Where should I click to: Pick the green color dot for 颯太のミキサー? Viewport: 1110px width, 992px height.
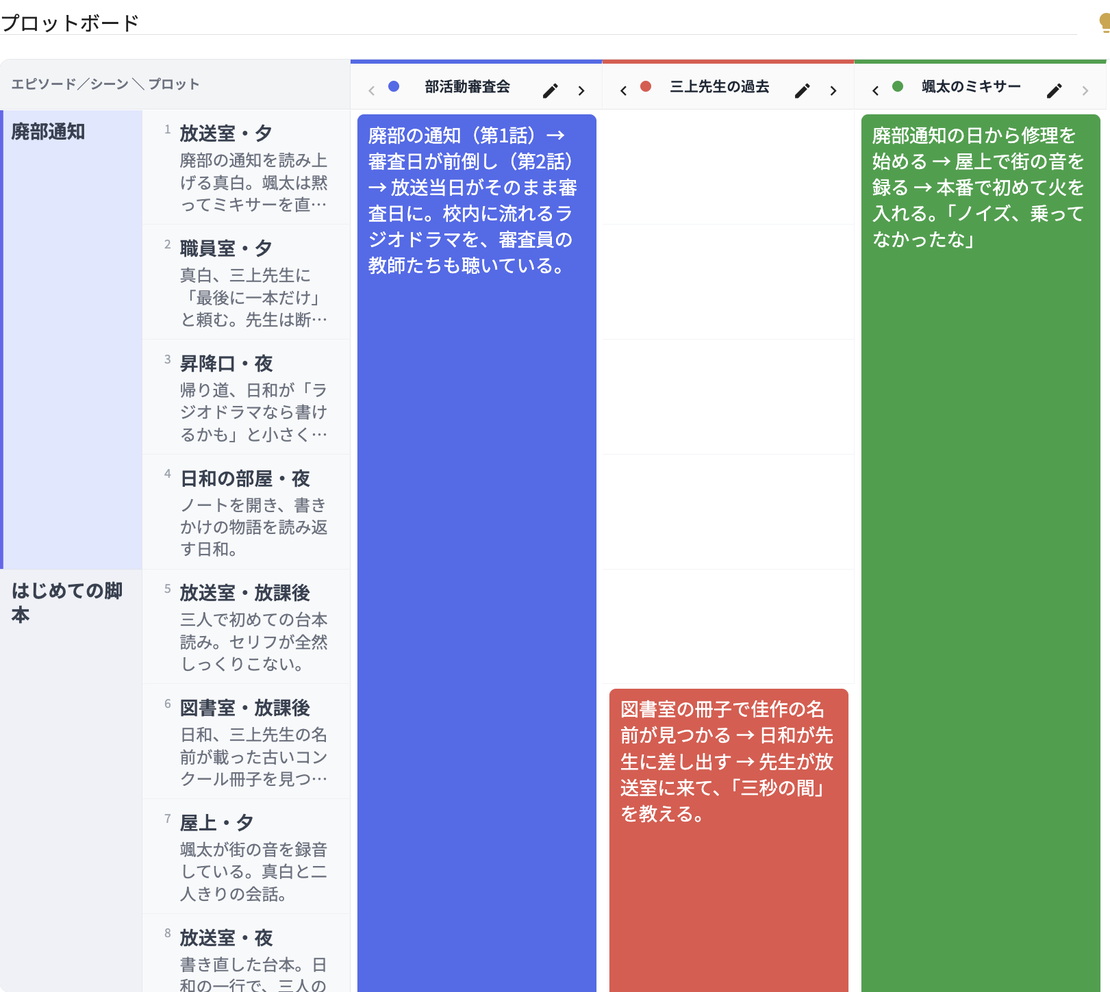click(x=898, y=86)
